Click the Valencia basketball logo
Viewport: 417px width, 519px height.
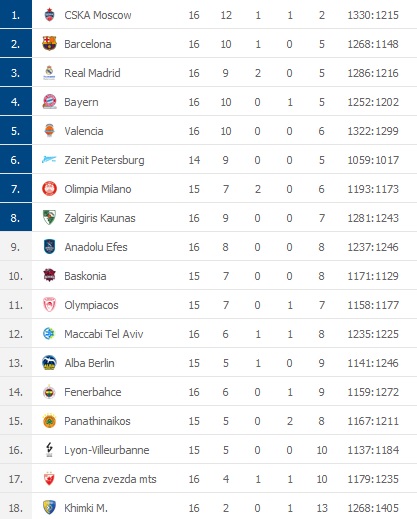point(49,131)
